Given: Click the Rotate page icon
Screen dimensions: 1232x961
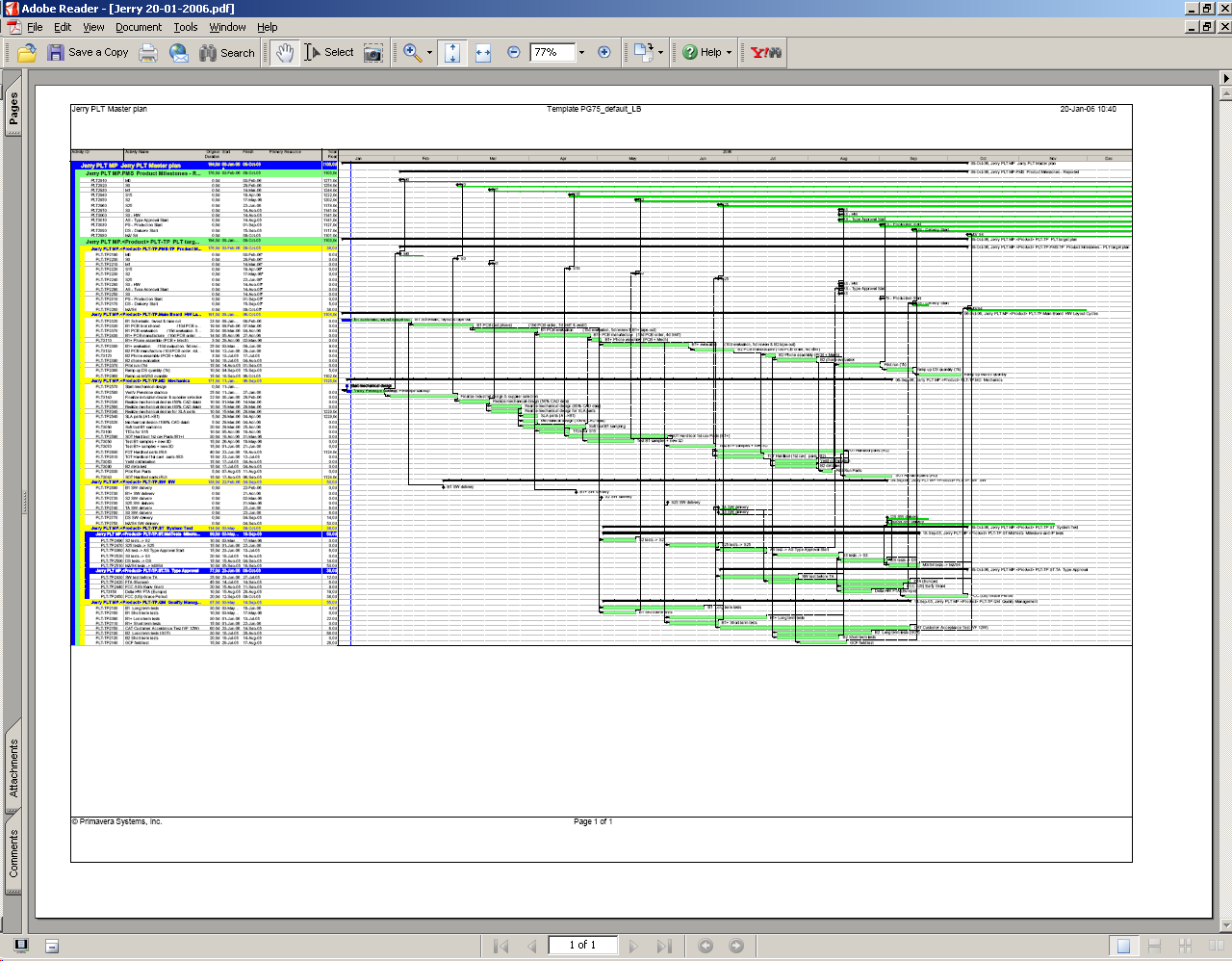Looking at the screenshot, I should click(642, 53).
